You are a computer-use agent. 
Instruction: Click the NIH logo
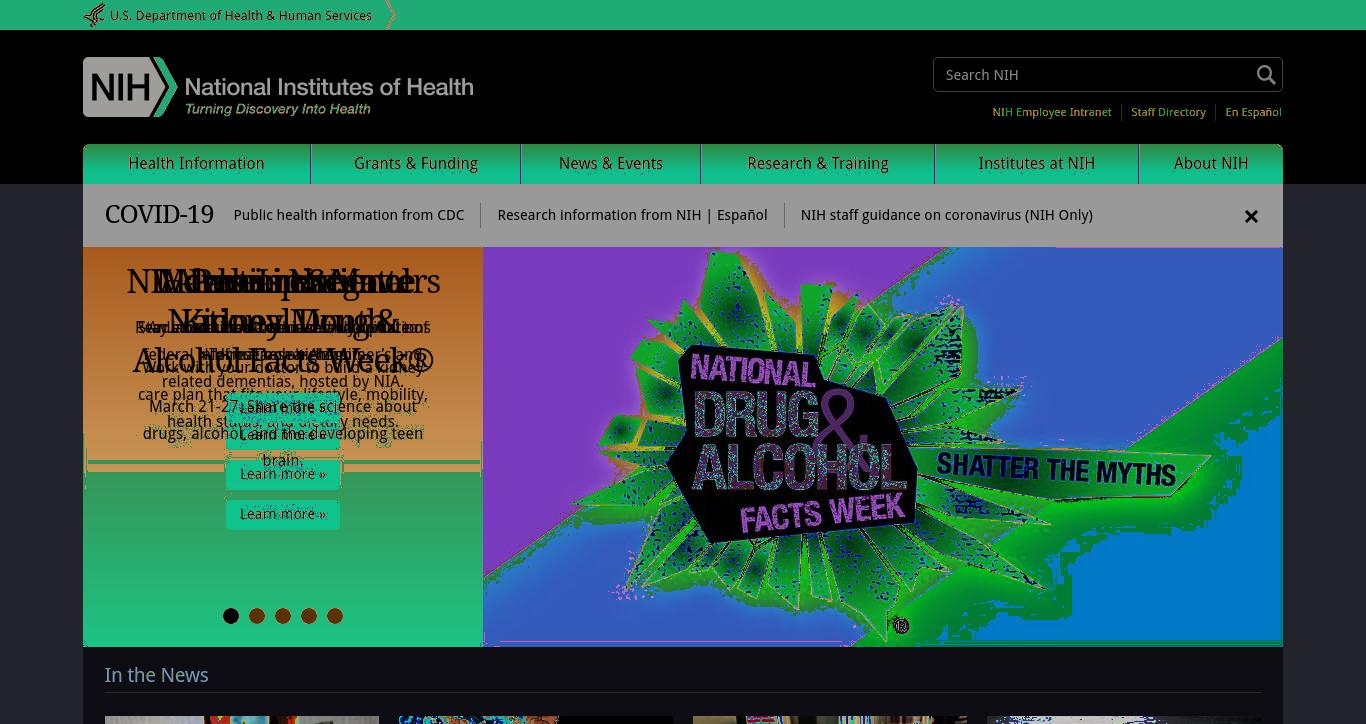point(130,87)
